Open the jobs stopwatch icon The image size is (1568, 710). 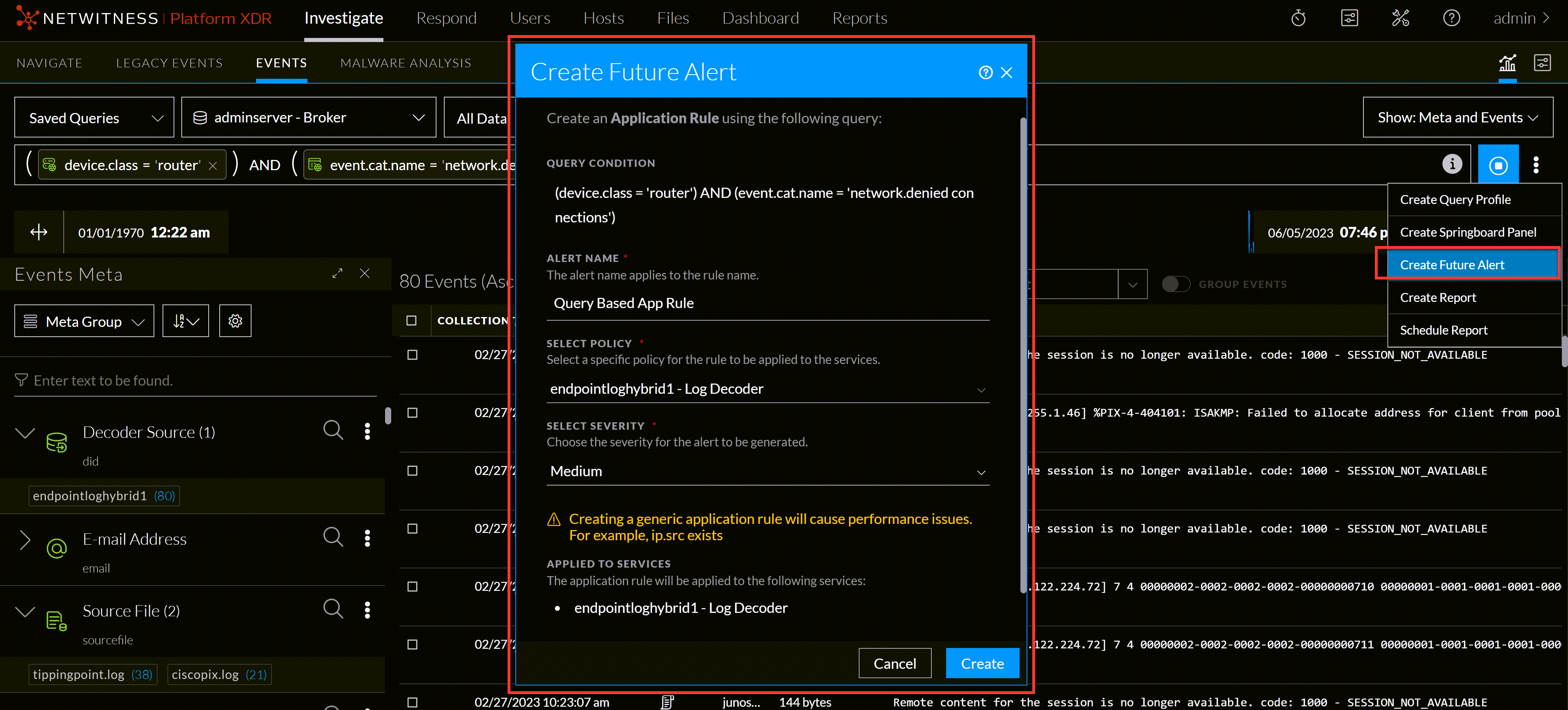coord(1298,18)
